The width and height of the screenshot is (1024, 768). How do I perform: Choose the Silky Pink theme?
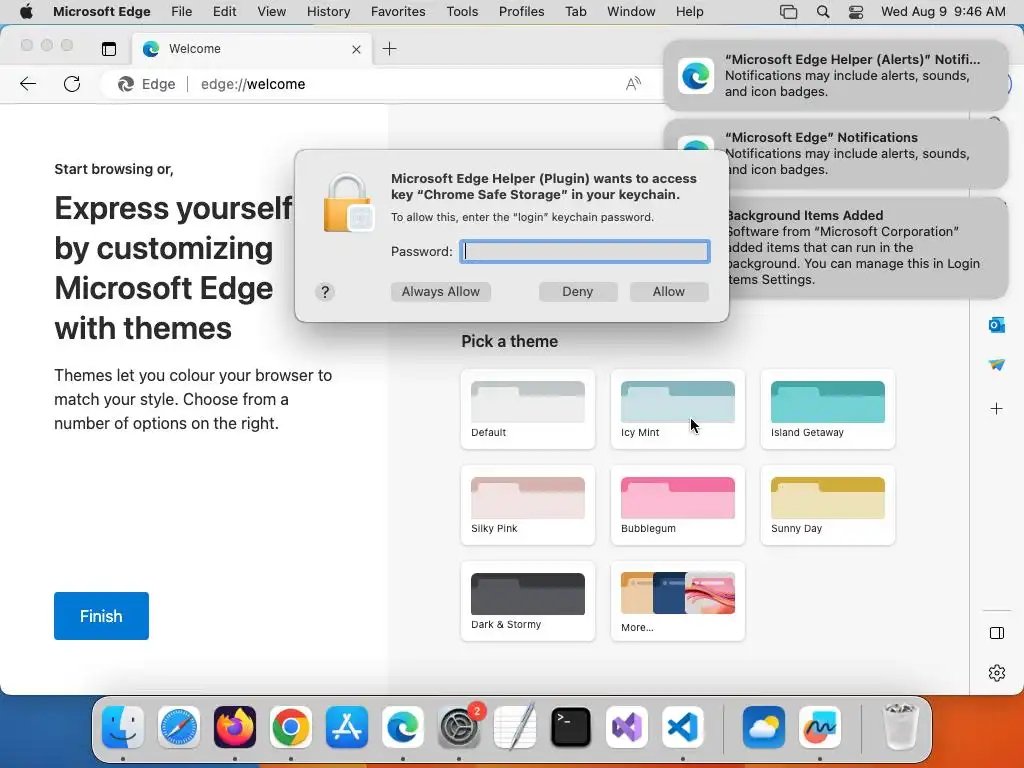pyautogui.click(x=528, y=505)
